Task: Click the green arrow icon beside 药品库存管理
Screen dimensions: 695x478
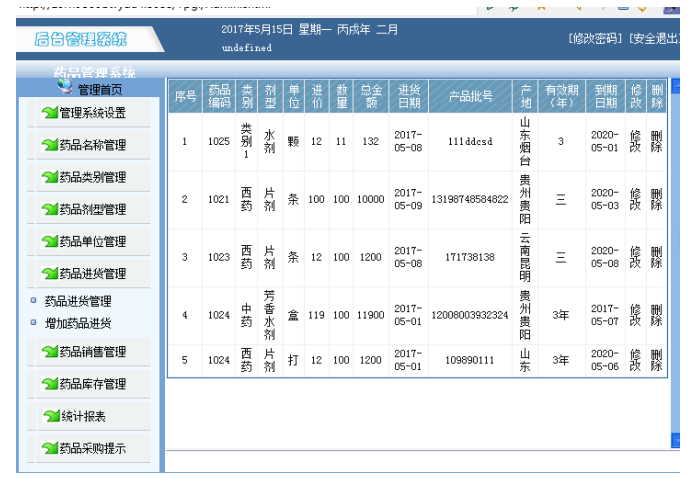Action: (50, 384)
